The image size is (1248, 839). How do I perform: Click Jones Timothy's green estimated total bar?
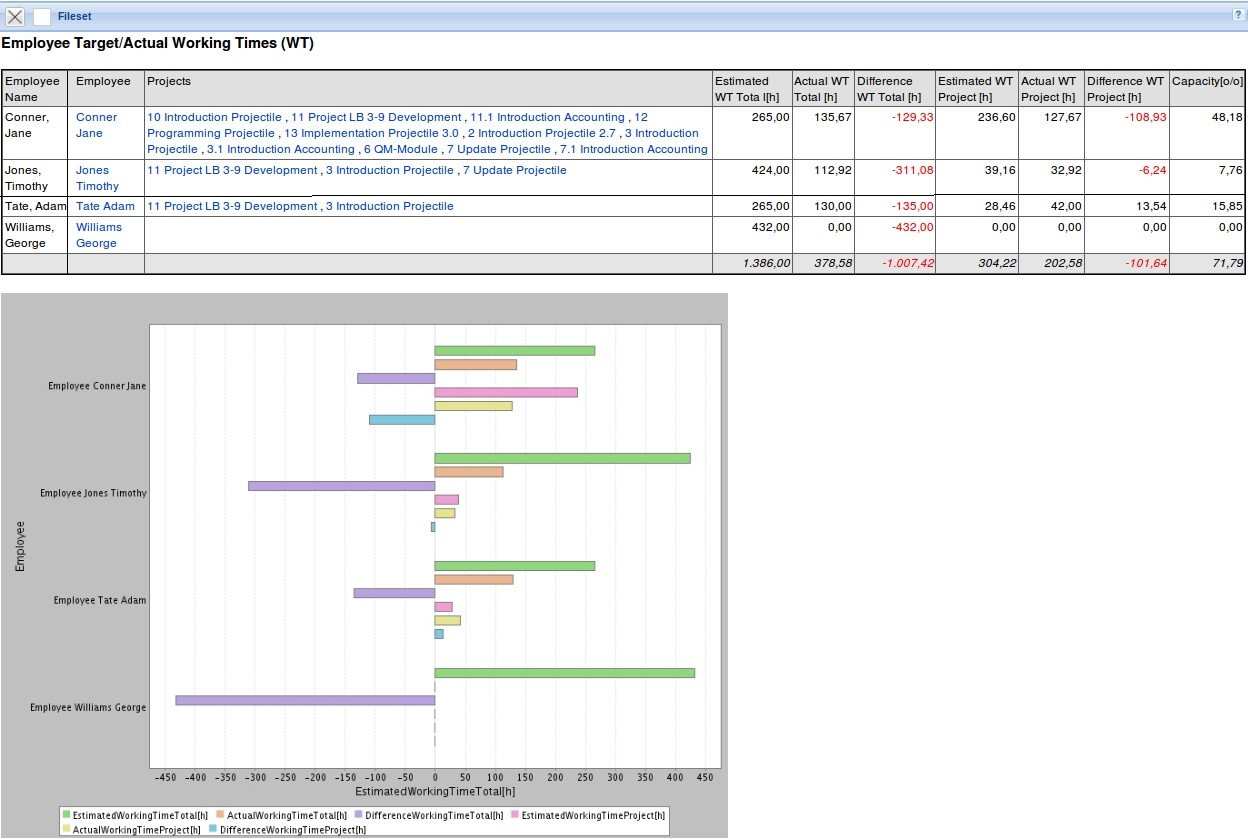562,458
